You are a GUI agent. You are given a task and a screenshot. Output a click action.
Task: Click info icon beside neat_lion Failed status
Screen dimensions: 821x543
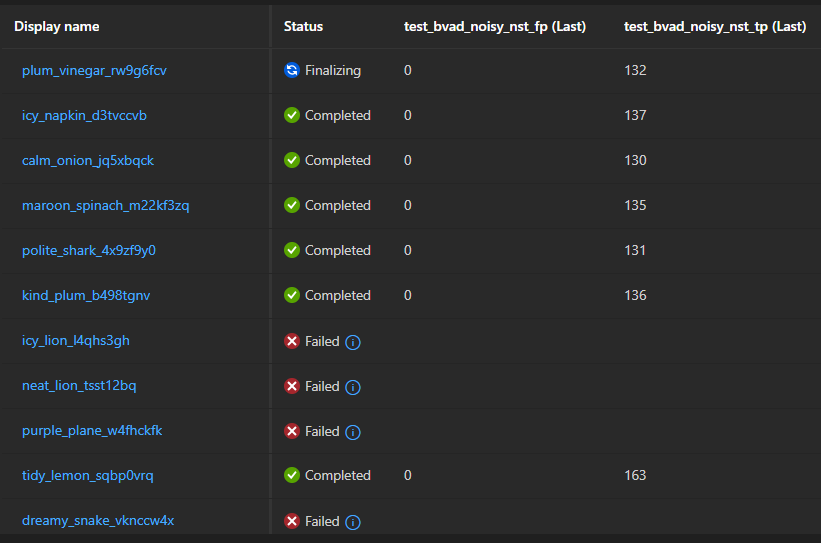pos(353,387)
